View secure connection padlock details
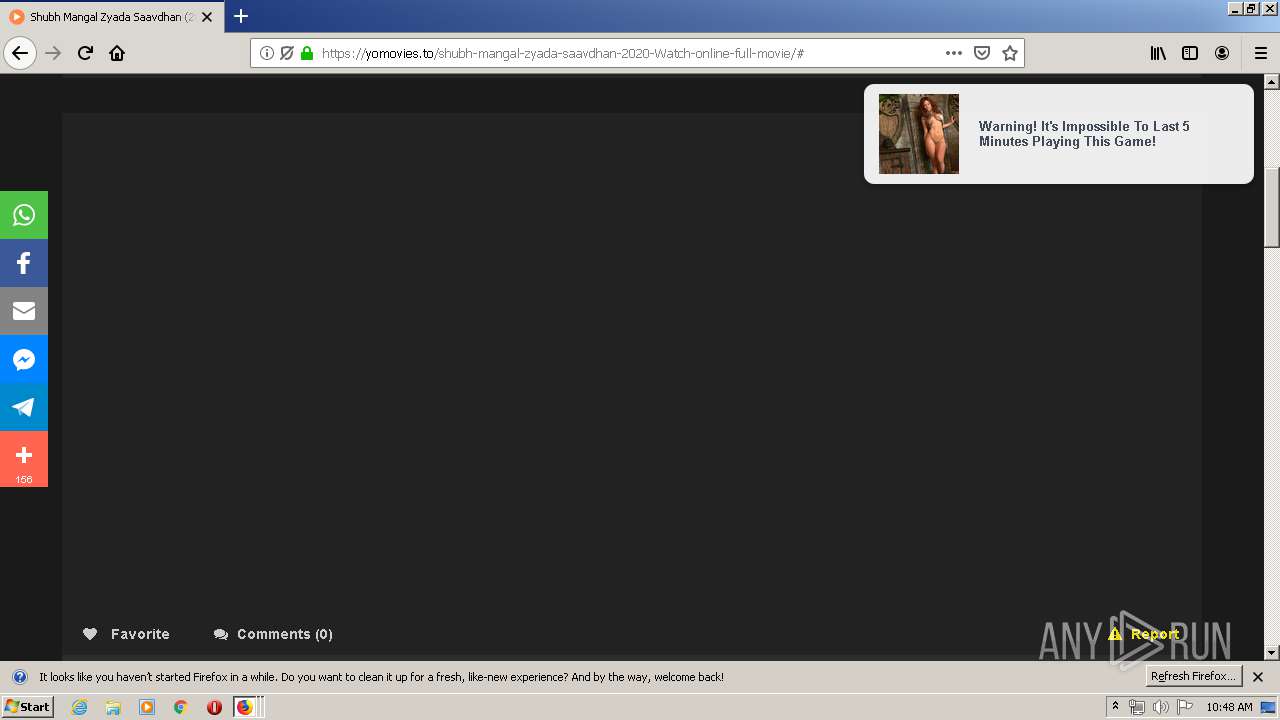 click(307, 53)
